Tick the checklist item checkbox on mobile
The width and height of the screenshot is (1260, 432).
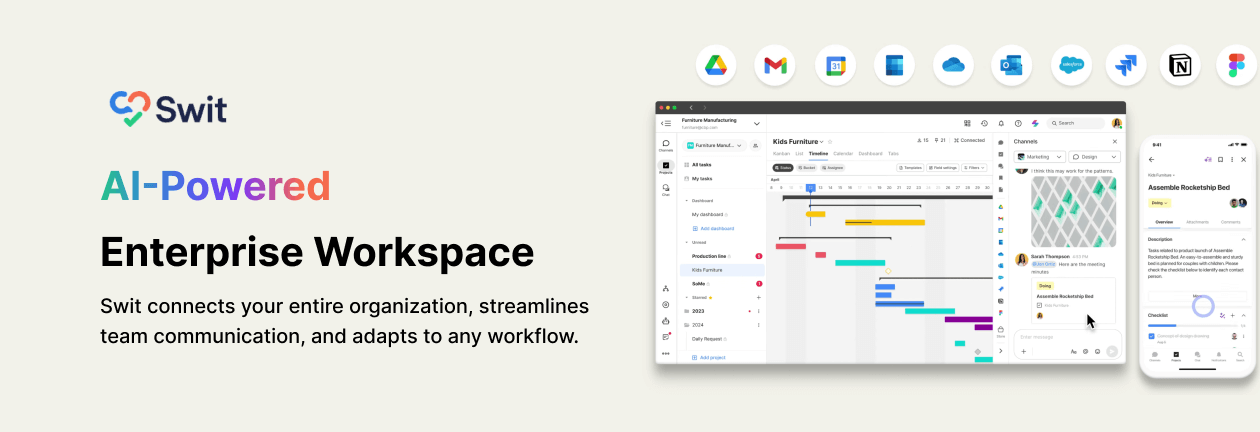point(1152,336)
